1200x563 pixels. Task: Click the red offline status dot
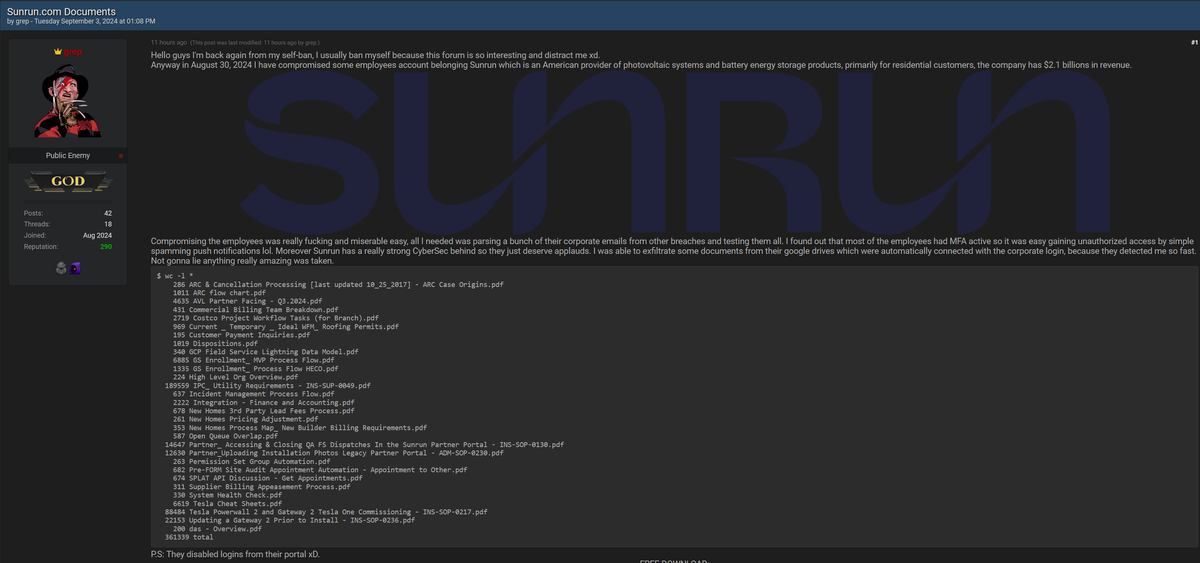pos(121,156)
